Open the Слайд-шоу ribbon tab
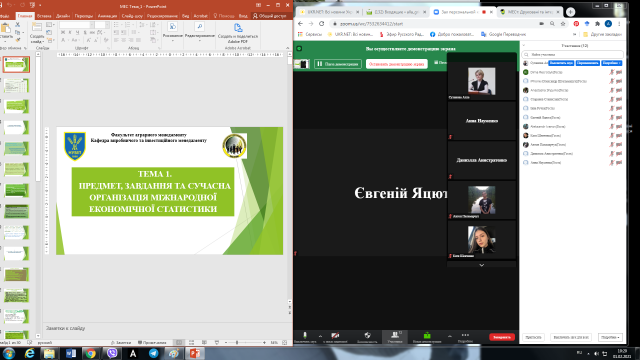This screenshot has width=640, height=360. pos(132,16)
